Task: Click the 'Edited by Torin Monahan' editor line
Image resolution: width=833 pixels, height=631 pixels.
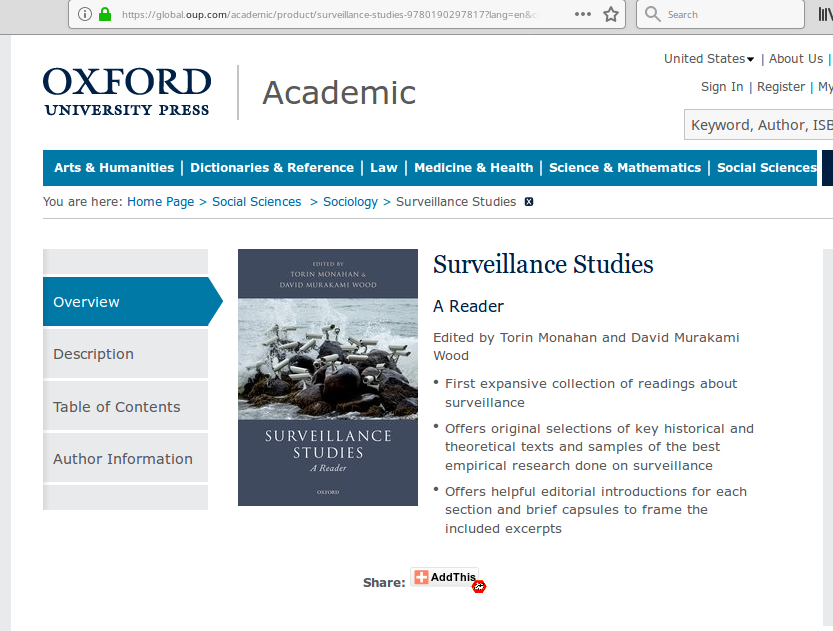Action: 586,346
